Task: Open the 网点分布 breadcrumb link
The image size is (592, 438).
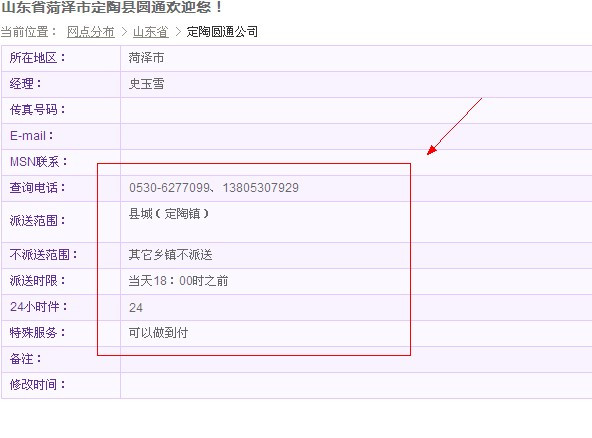Action: [x=91, y=32]
